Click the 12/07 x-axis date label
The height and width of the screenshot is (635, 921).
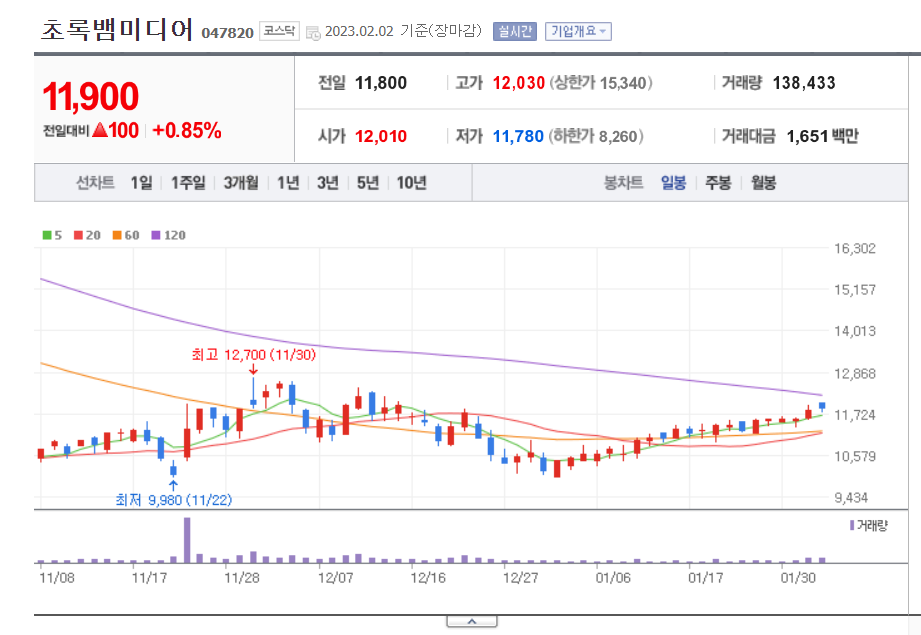(x=335, y=578)
